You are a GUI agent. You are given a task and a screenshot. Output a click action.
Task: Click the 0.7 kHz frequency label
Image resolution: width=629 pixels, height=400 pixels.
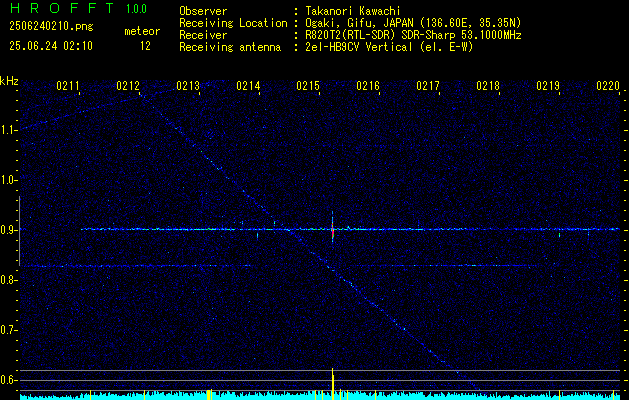(x=8, y=330)
